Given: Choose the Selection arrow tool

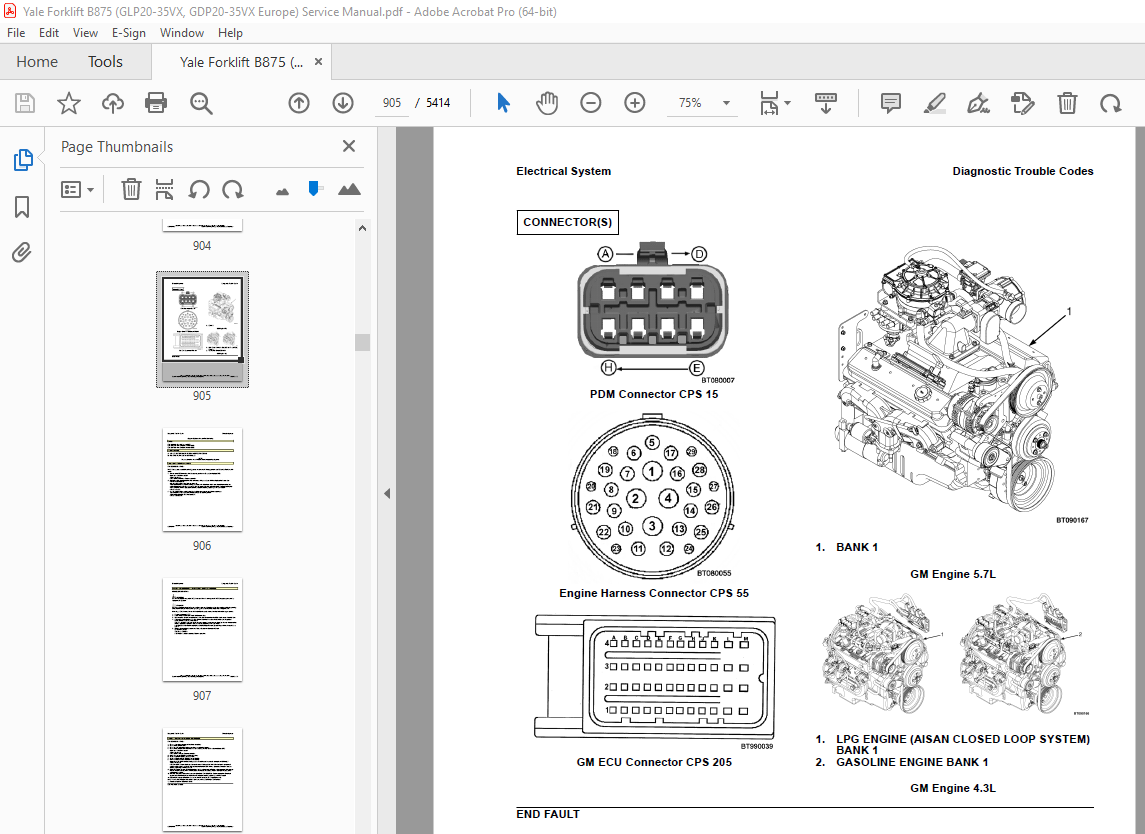Looking at the screenshot, I should tap(503, 103).
